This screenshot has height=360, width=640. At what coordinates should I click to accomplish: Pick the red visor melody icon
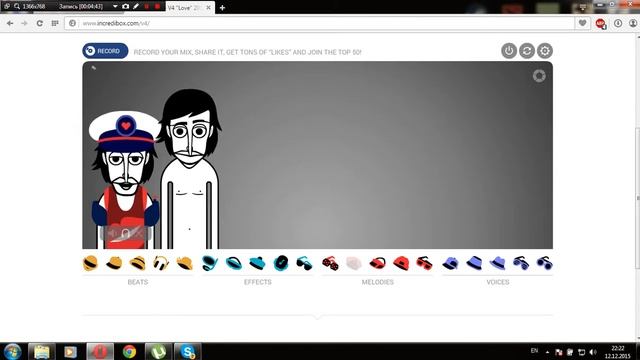pos(377,263)
